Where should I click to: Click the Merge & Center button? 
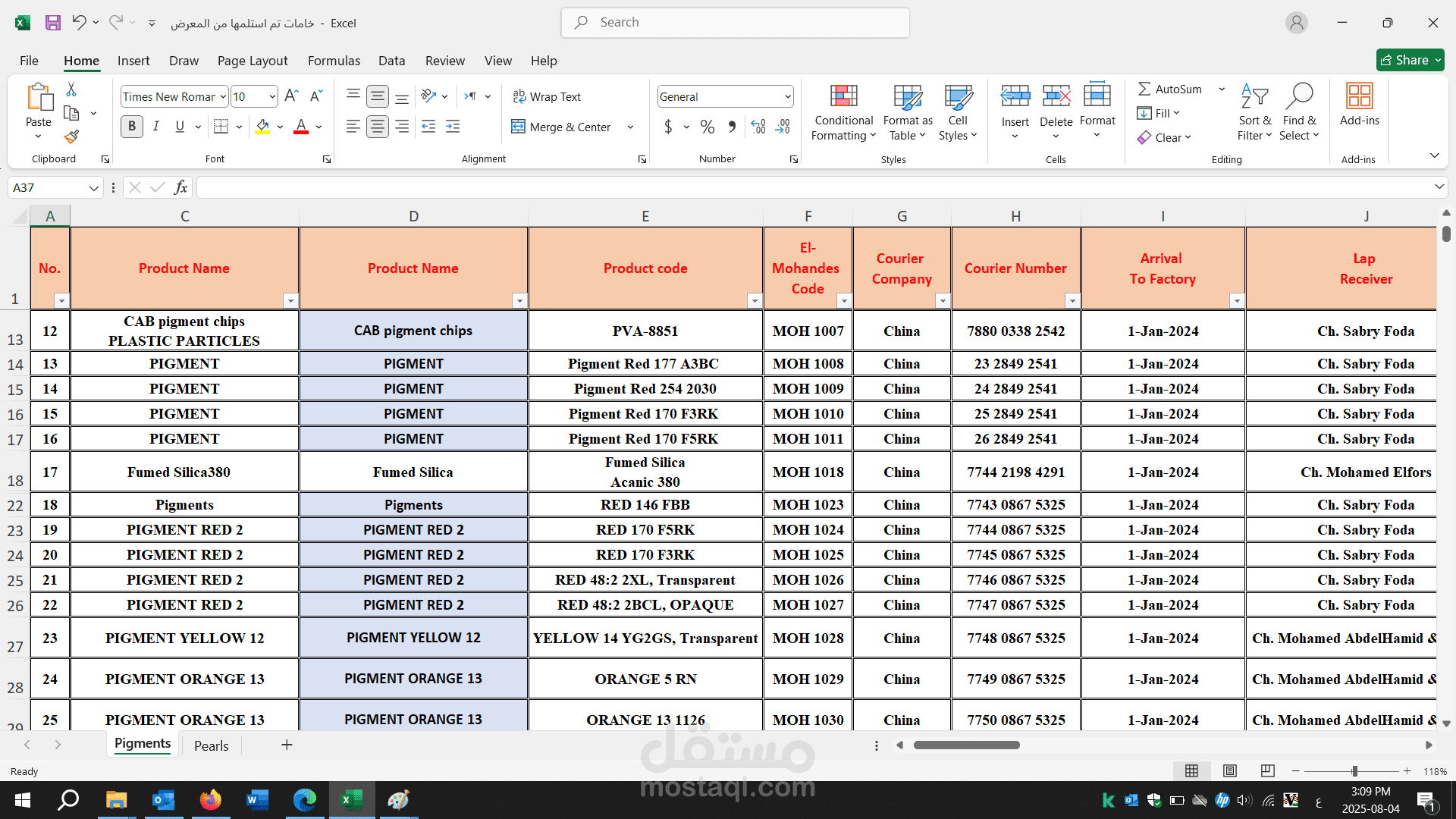coord(562,127)
